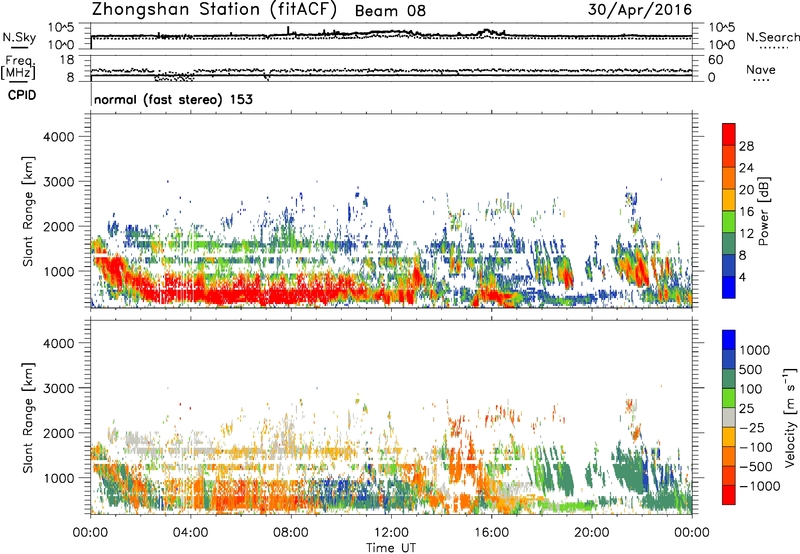Click the 1000 tick of the velocity panel's range axis
The width and height of the screenshot is (800, 554).
58,478
